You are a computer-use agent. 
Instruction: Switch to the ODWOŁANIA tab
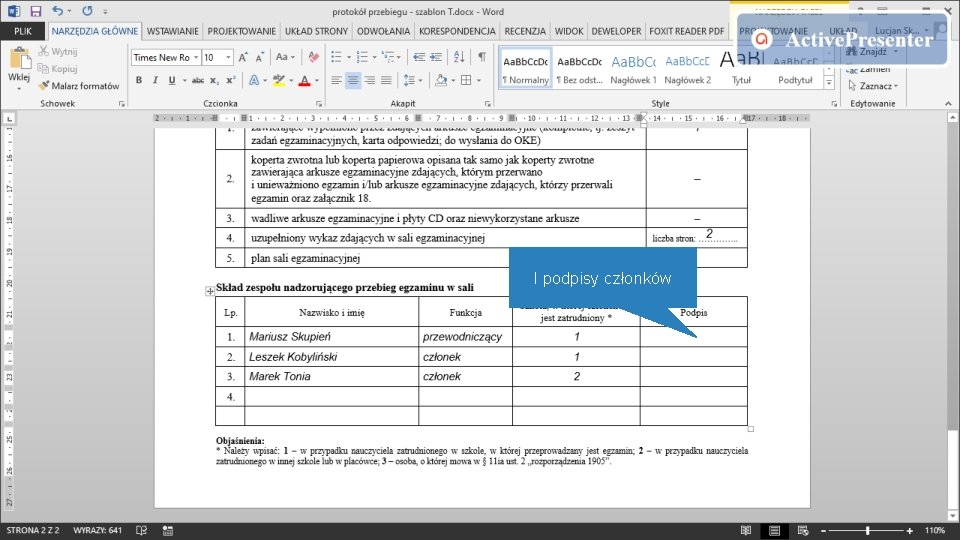383,31
